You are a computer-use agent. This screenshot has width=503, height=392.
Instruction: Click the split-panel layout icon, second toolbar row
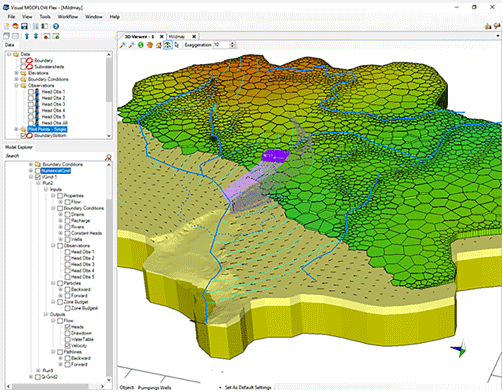(15, 36)
